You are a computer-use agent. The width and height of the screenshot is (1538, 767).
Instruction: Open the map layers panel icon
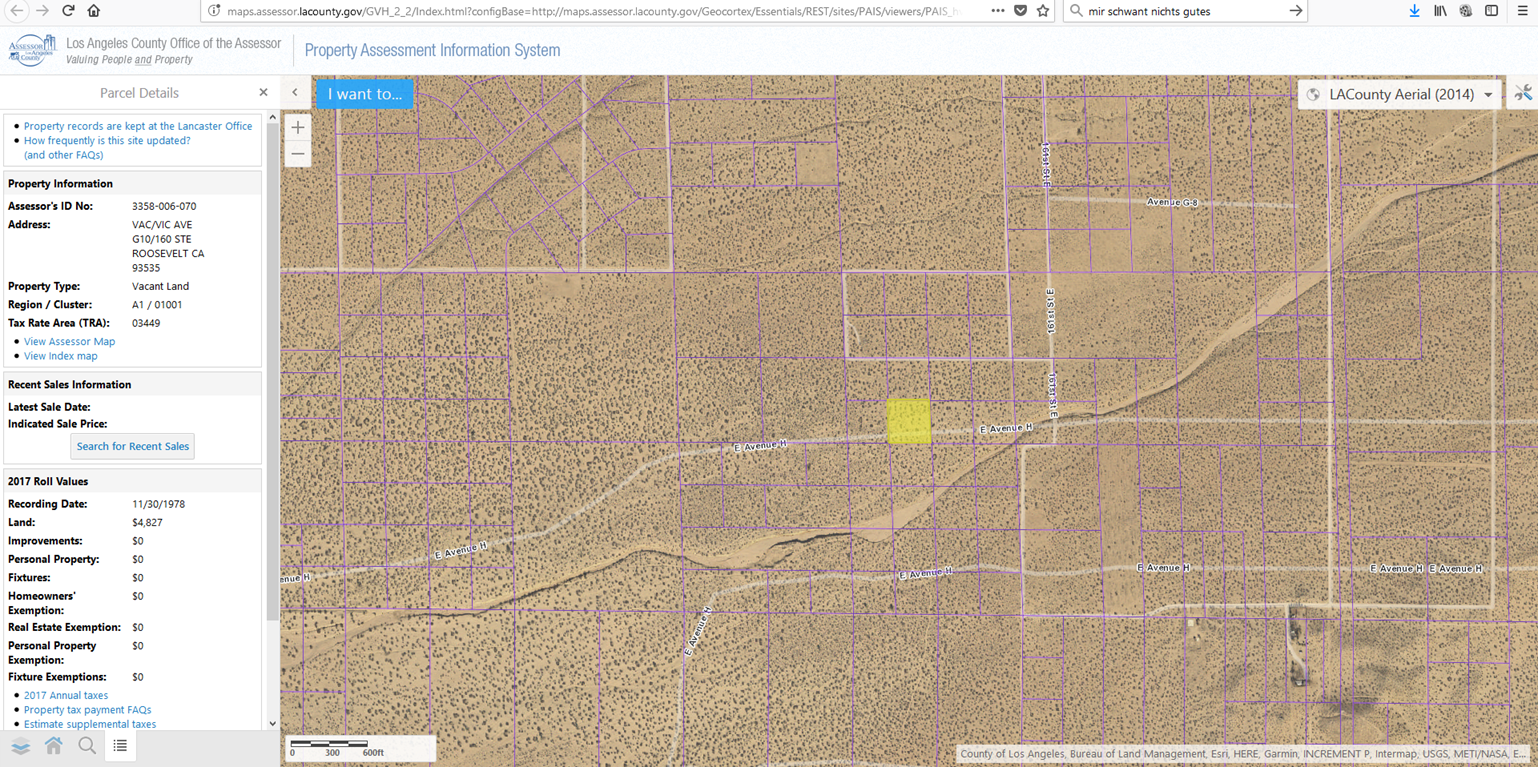tap(21, 746)
